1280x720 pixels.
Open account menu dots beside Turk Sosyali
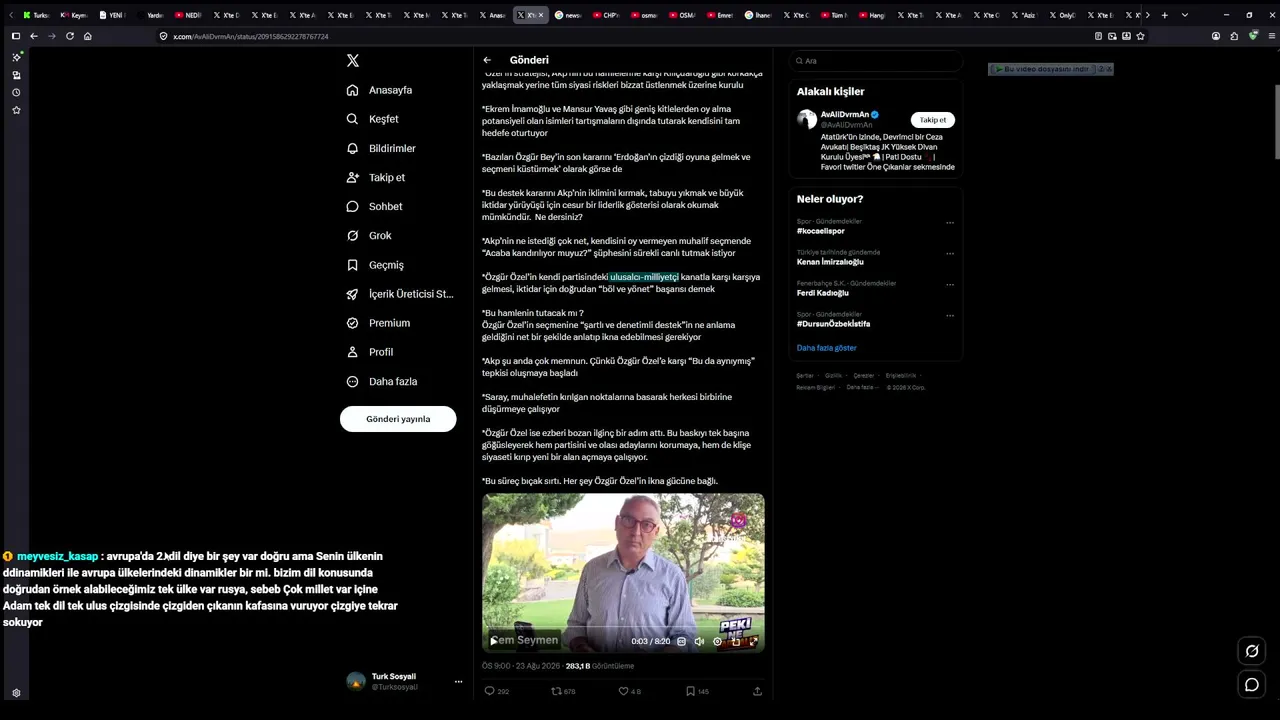(458, 682)
